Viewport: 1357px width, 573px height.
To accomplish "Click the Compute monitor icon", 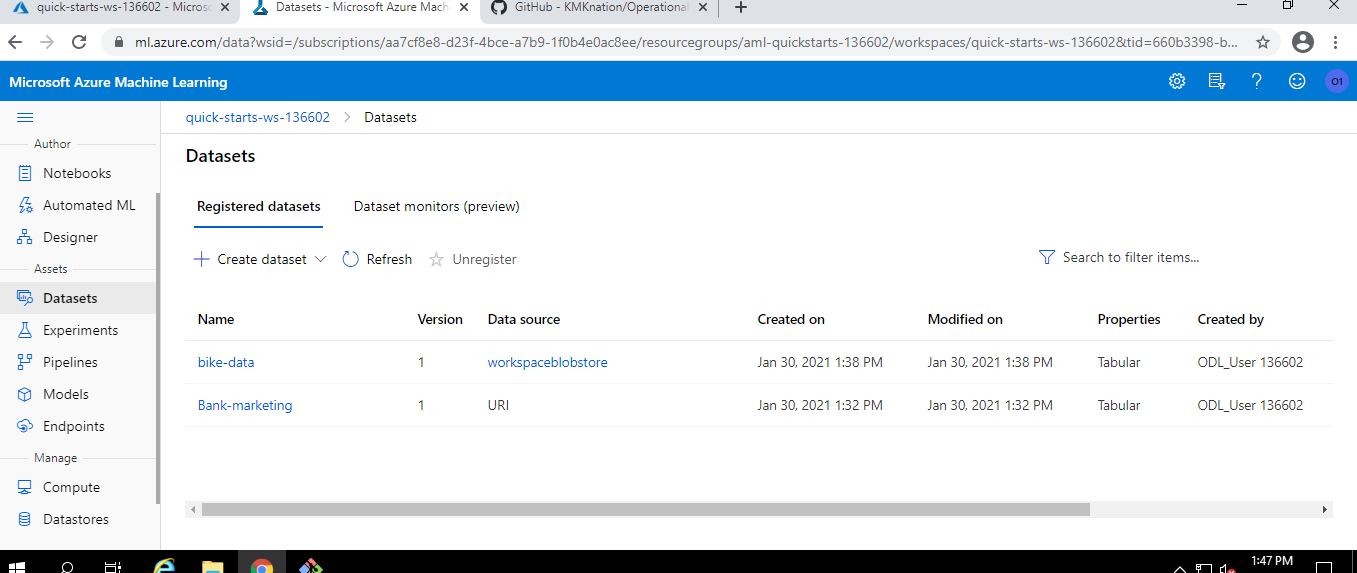I will 25,487.
